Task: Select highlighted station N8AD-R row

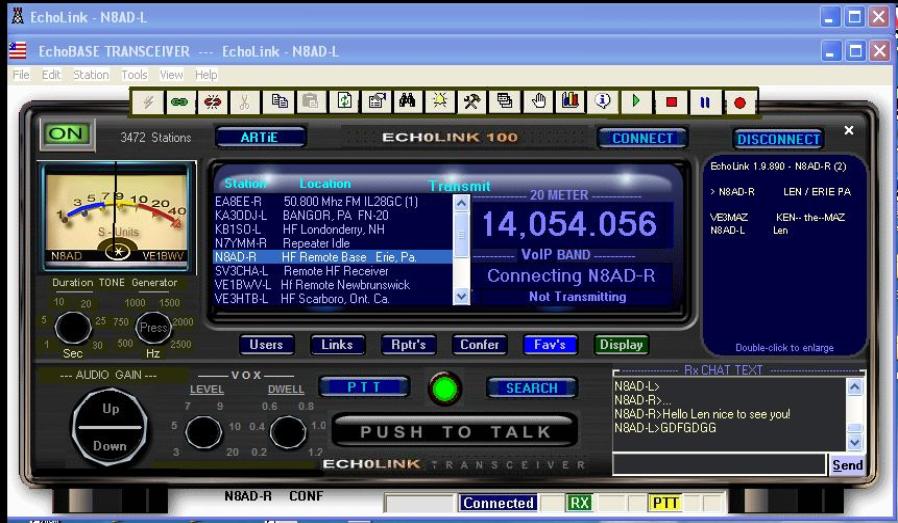Action: pyautogui.click(x=332, y=257)
